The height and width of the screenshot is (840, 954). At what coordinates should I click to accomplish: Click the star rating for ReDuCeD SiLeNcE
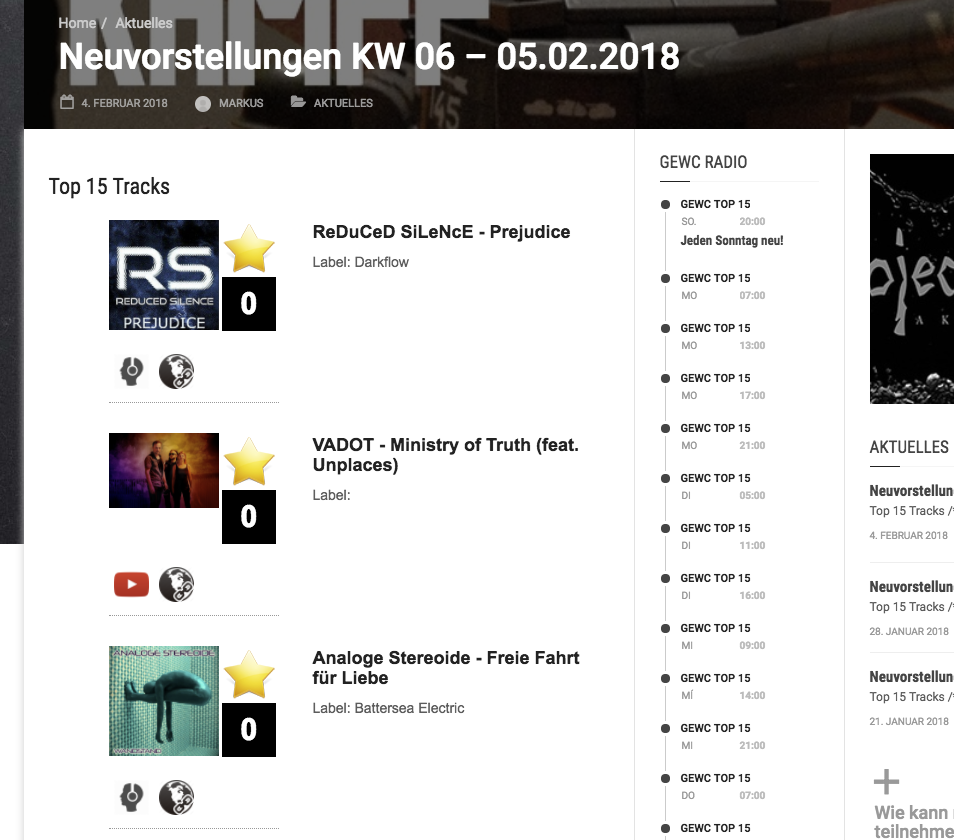(249, 248)
